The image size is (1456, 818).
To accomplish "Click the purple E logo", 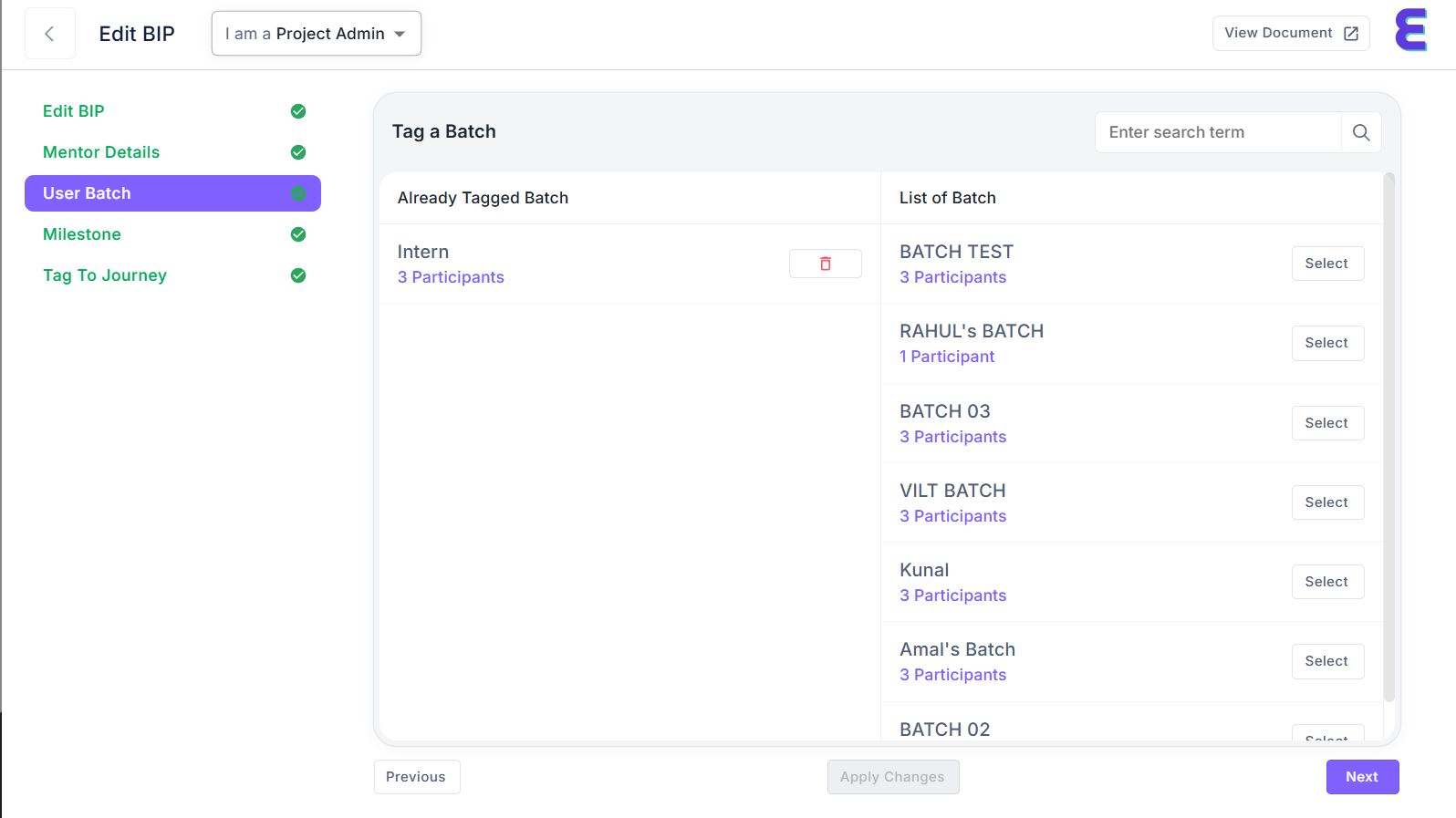I will [1410, 31].
